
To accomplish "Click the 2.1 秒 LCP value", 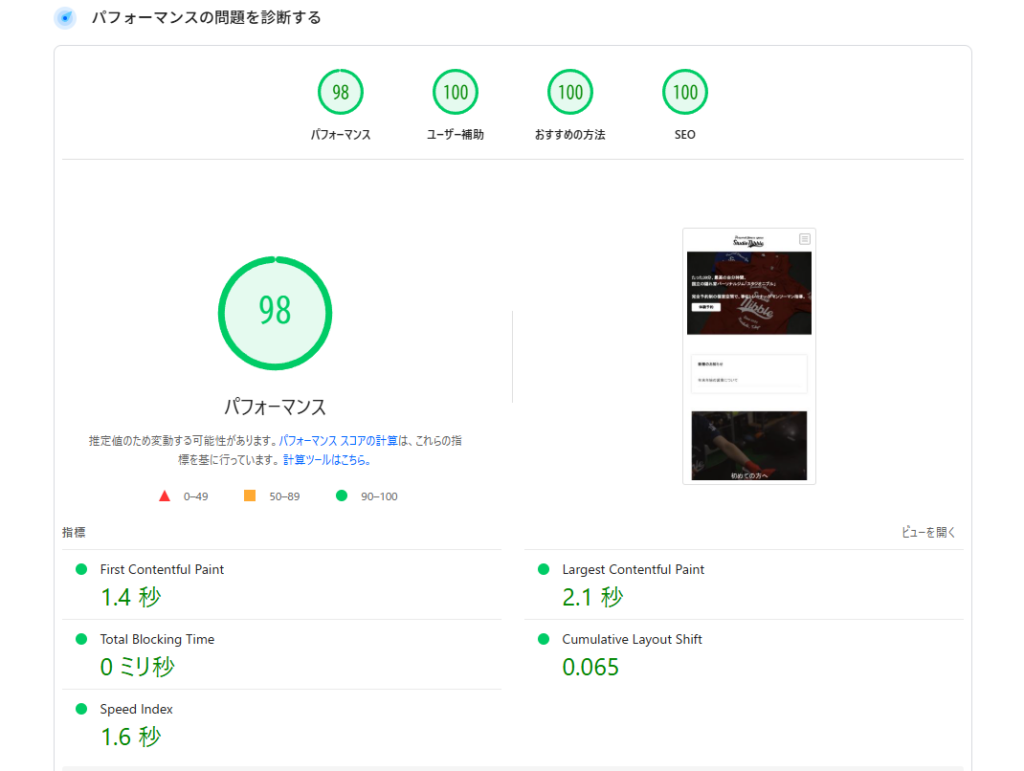I will tap(592, 597).
